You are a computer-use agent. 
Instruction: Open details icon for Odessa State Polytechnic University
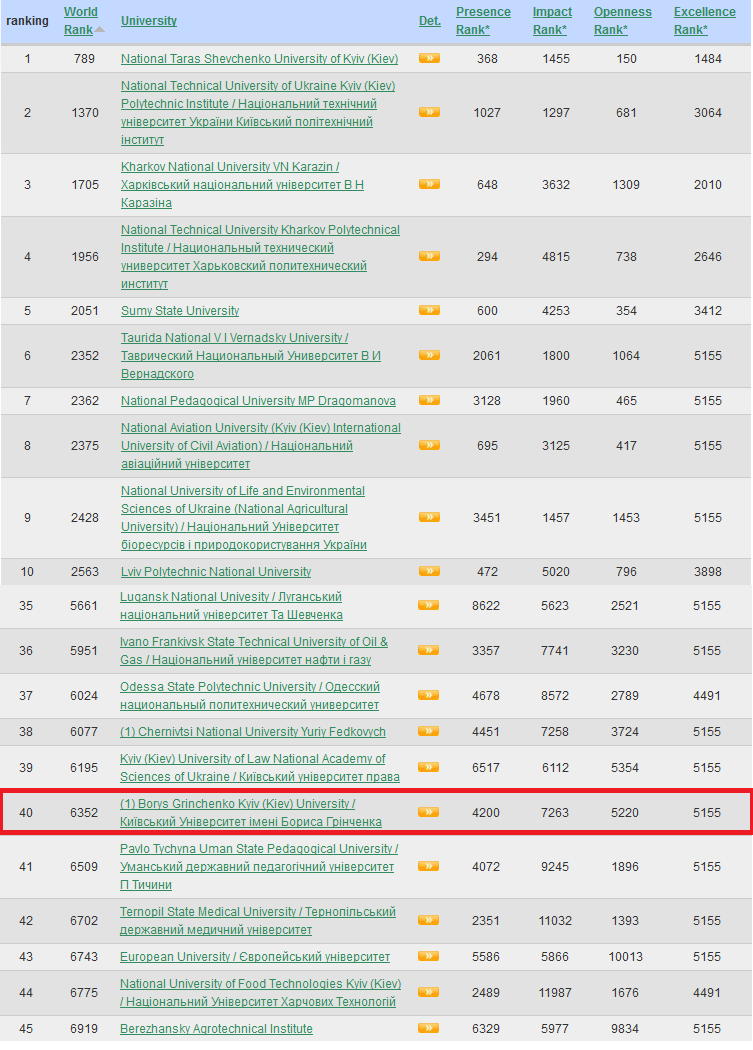429,695
